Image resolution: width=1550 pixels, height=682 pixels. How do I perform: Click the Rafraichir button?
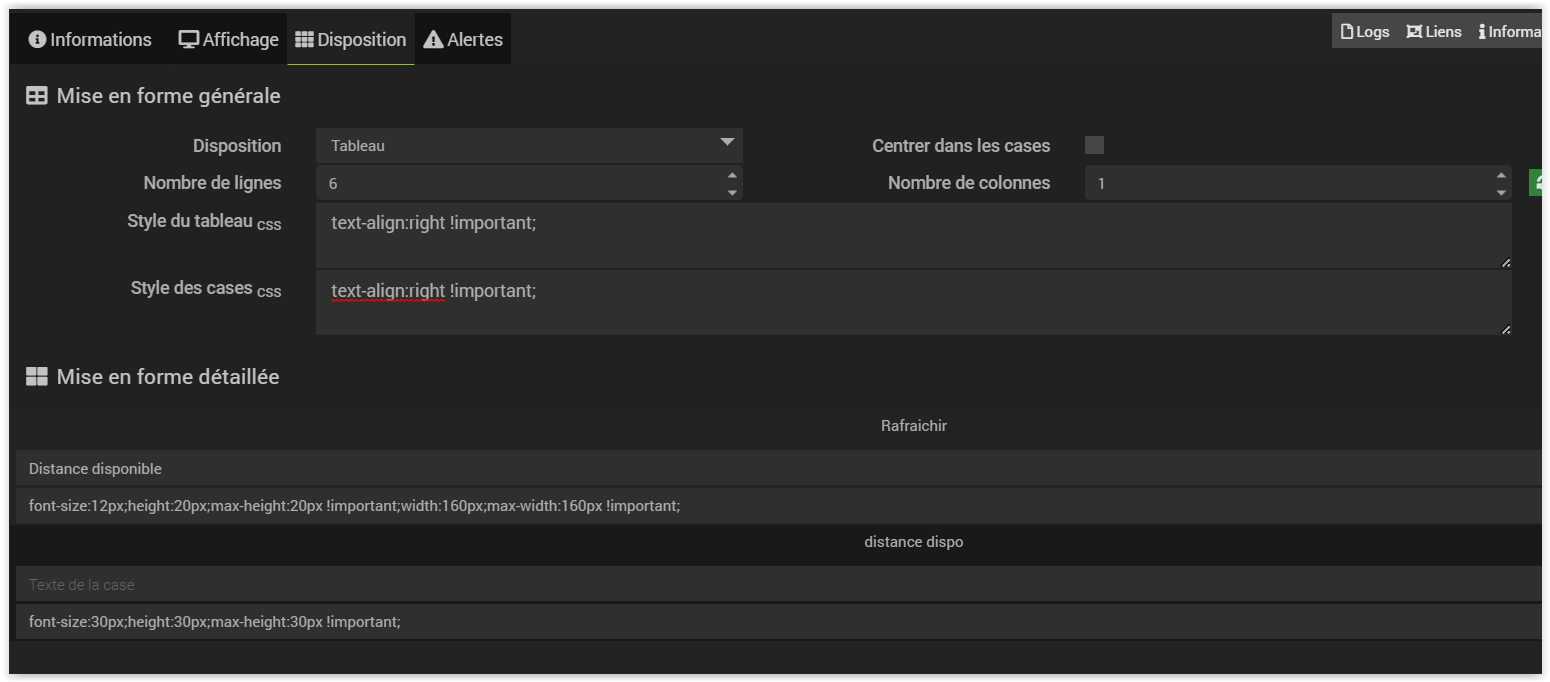913,426
